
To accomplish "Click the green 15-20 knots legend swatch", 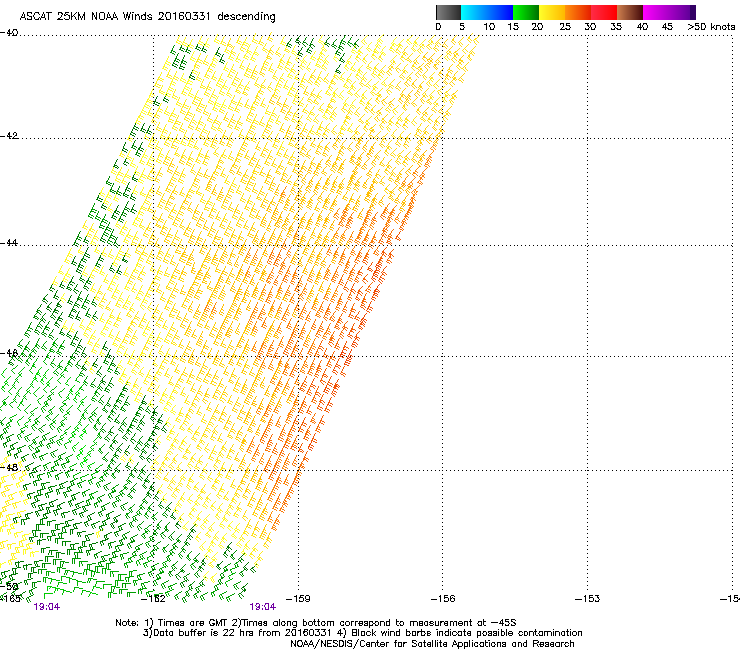I will coord(526,12).
